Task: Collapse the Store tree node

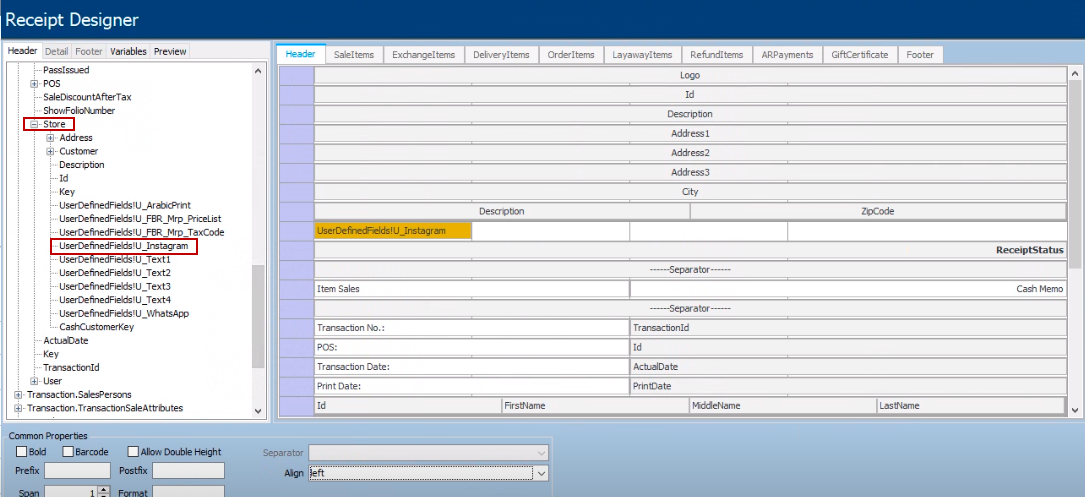Action: coord(34,125)
